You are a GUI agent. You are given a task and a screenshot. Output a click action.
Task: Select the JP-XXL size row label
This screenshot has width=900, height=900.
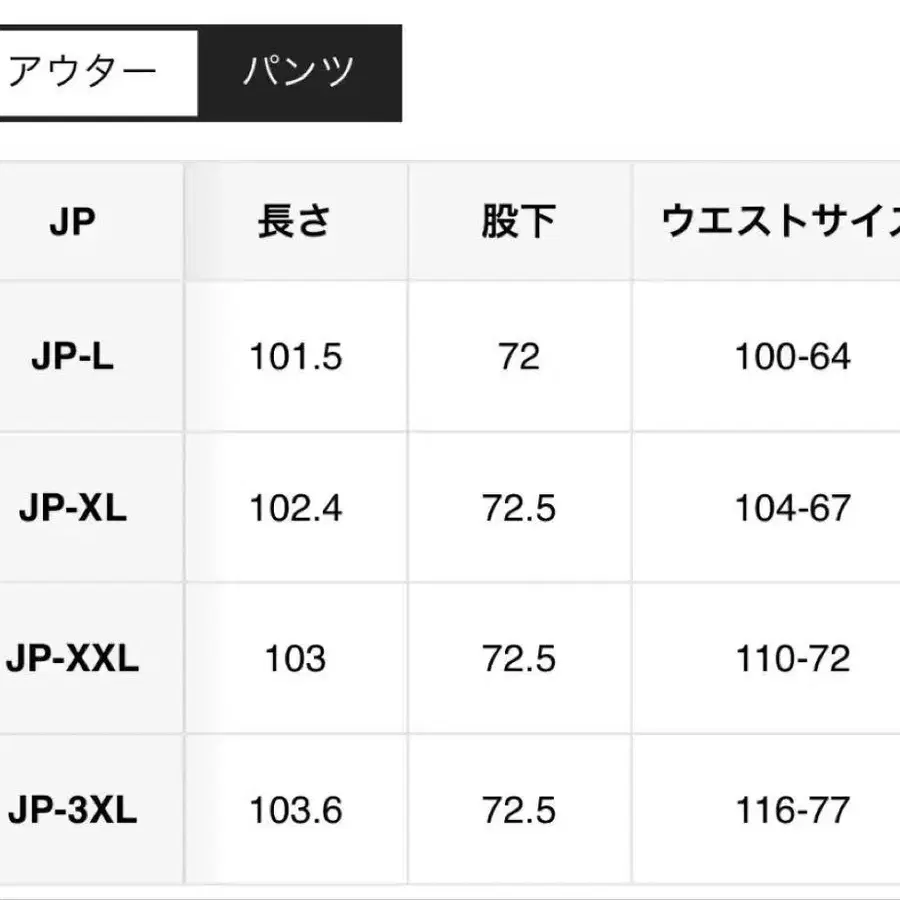tap(72, 659)
